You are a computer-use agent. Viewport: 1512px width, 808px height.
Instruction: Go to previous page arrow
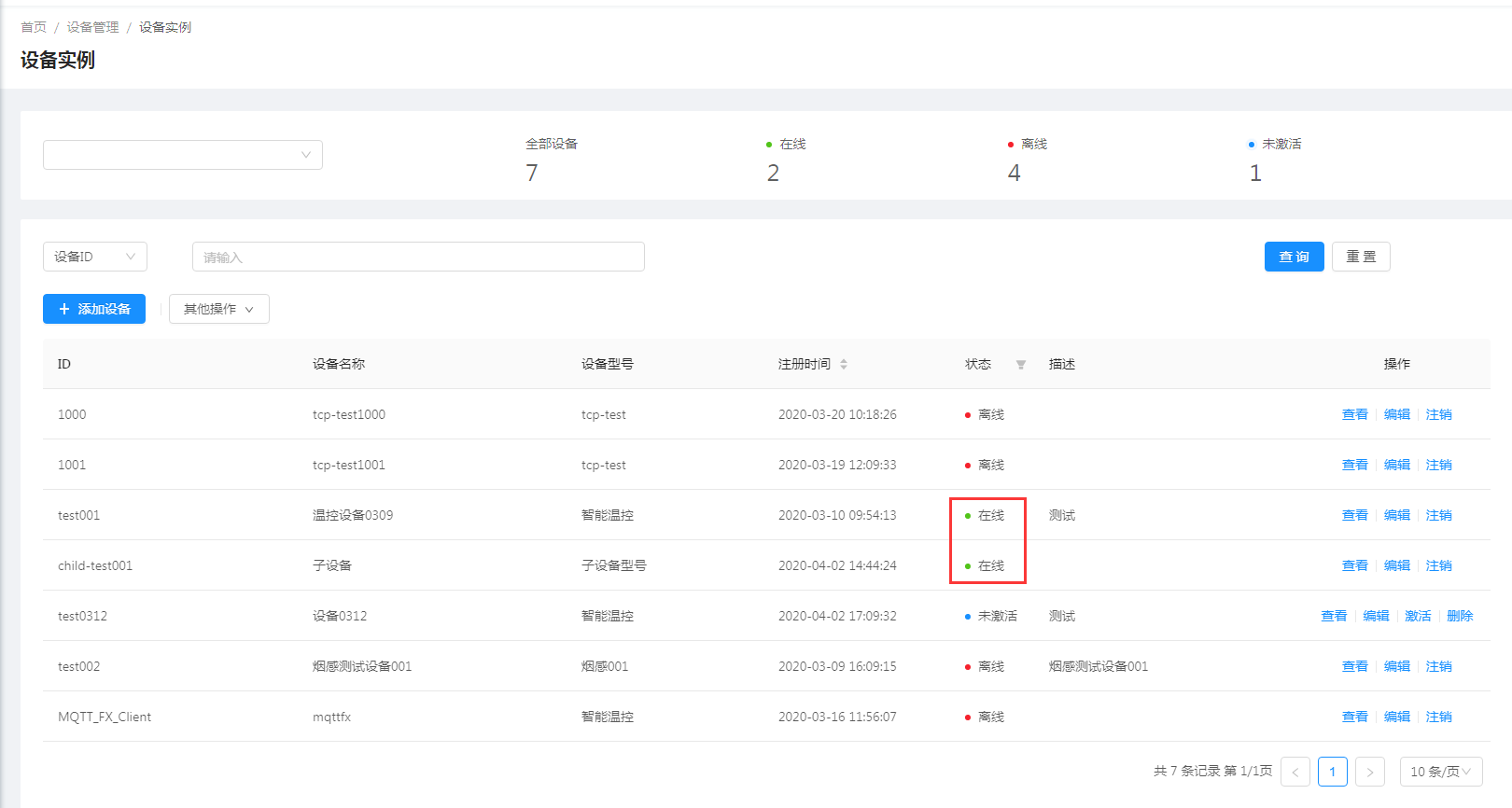[1295, 772]
